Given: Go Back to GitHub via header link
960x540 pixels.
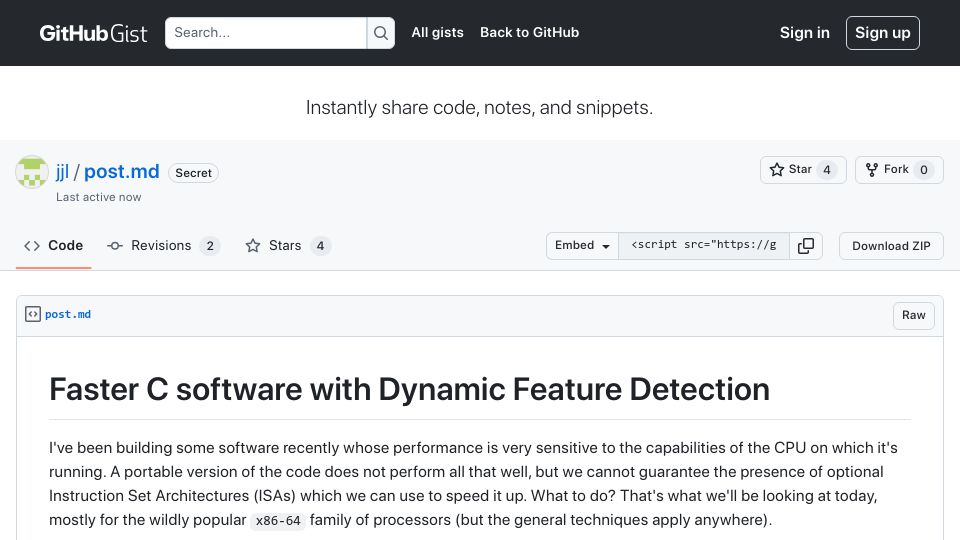Looking at the screenshot, I should [530, 32].
